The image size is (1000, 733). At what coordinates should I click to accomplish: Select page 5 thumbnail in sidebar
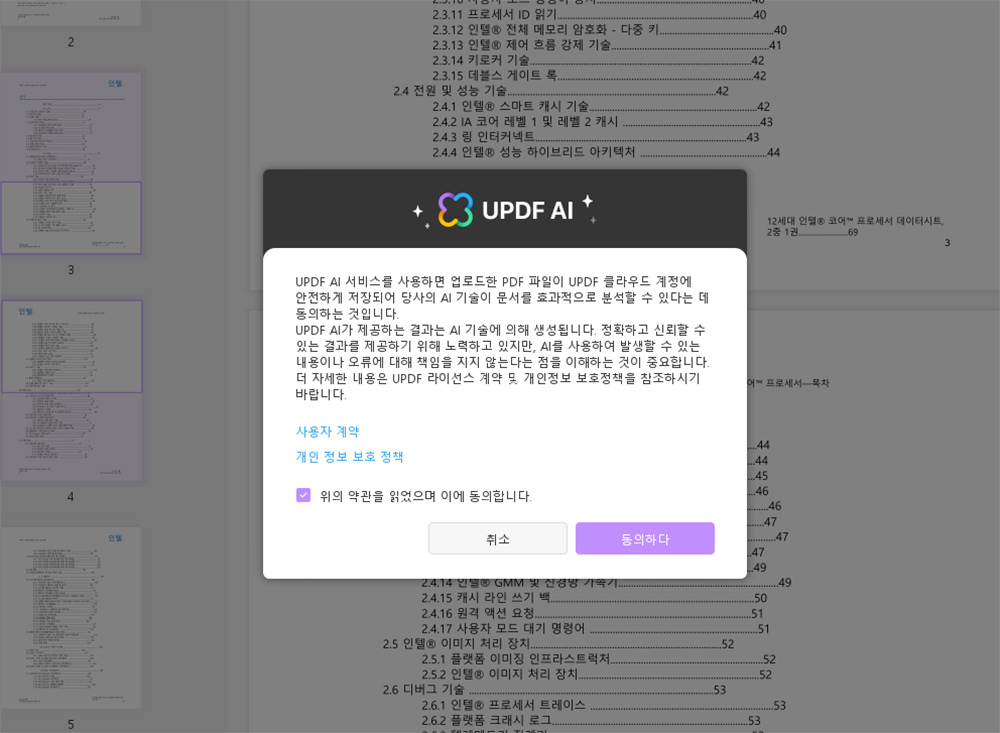click(71, 618)
